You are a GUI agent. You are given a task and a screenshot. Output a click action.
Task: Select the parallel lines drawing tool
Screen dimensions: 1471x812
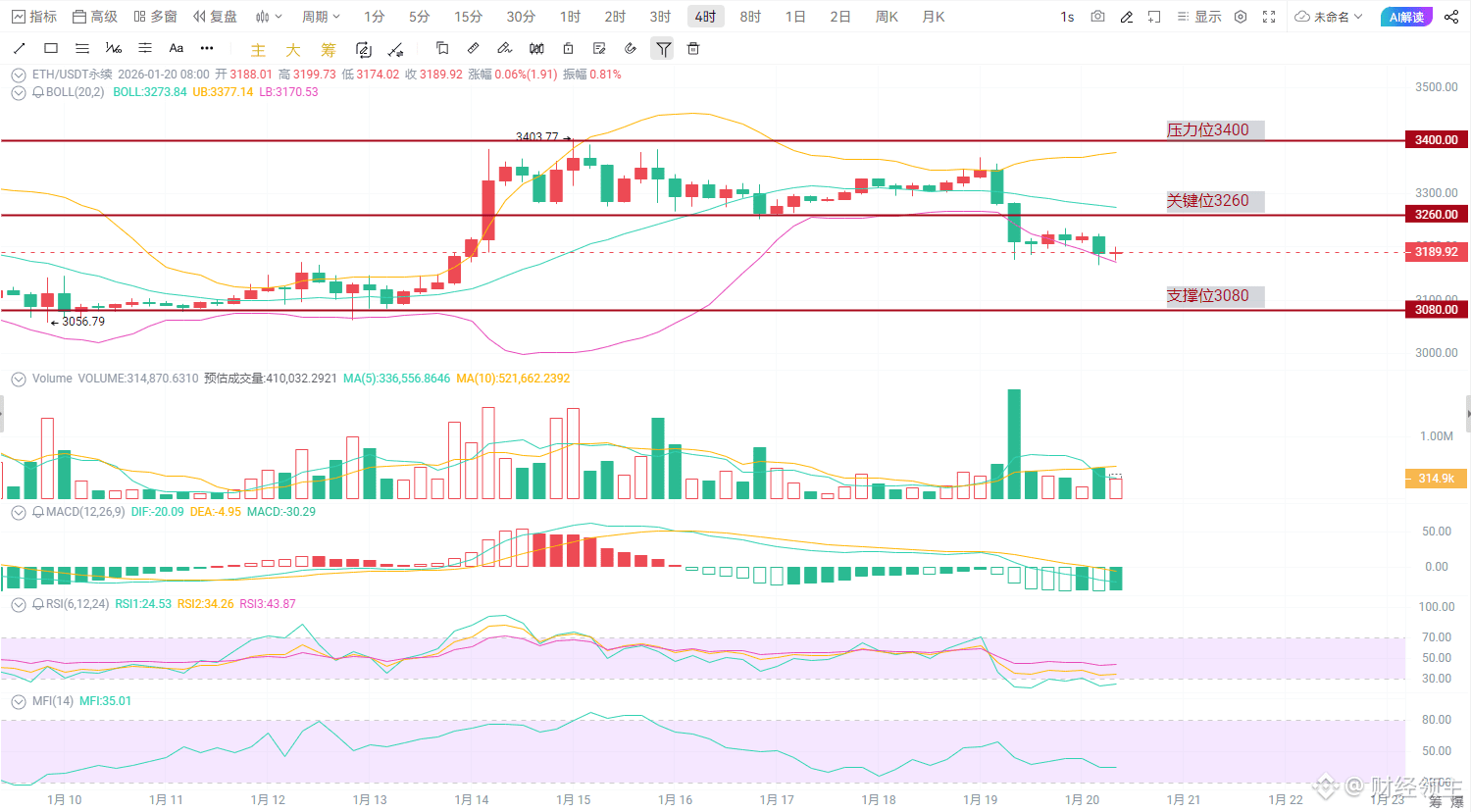click(x=82, y=48)
